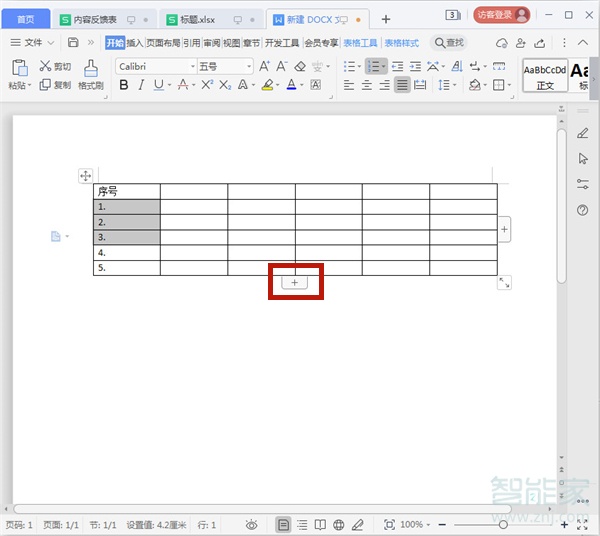
Task: Click the table move handle
Action: [x=85, y=176]
